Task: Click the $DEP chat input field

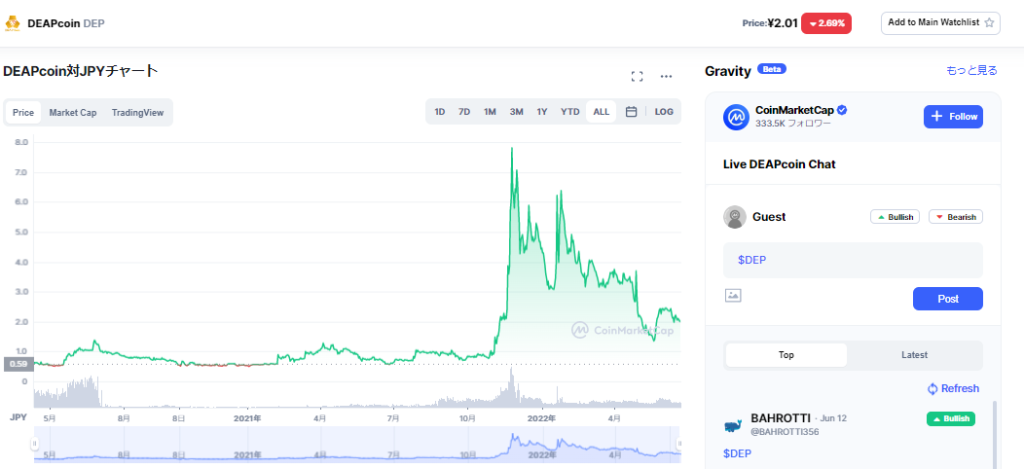Action: click(x=853, y=260)
